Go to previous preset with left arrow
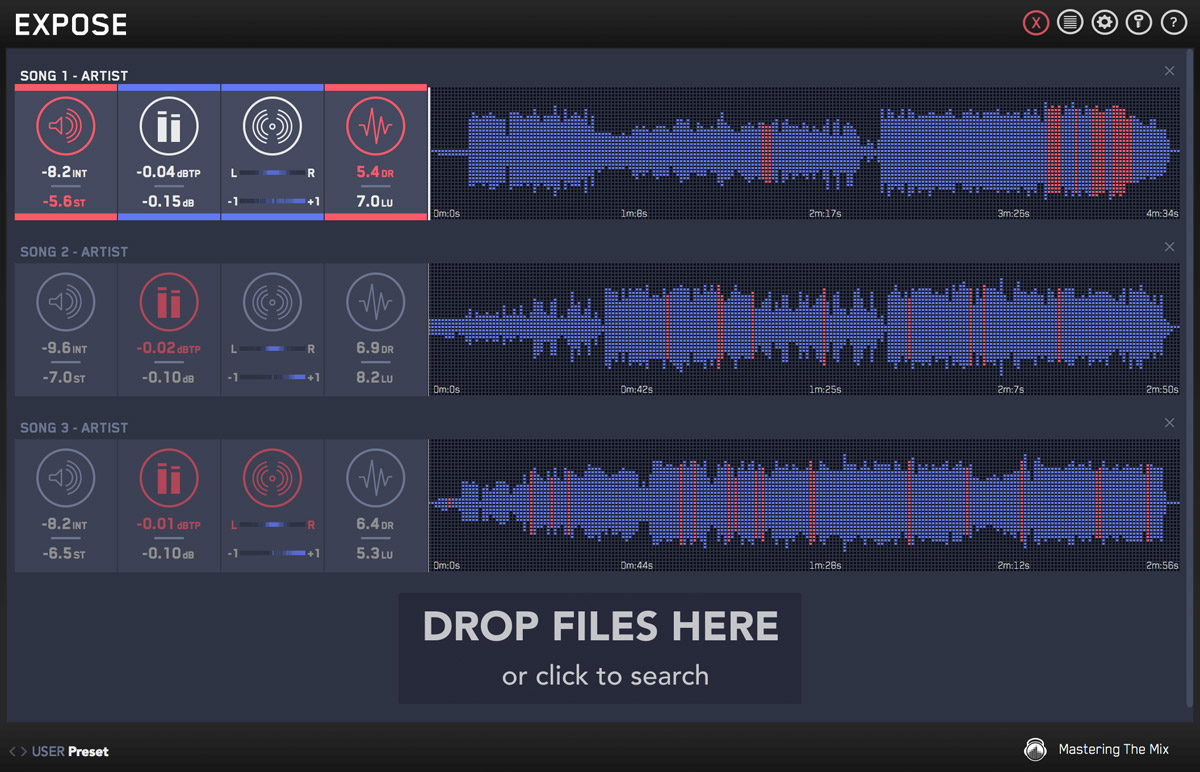Image resolution: width=1200 pixels, height=772 pixels. coord(12,751)
